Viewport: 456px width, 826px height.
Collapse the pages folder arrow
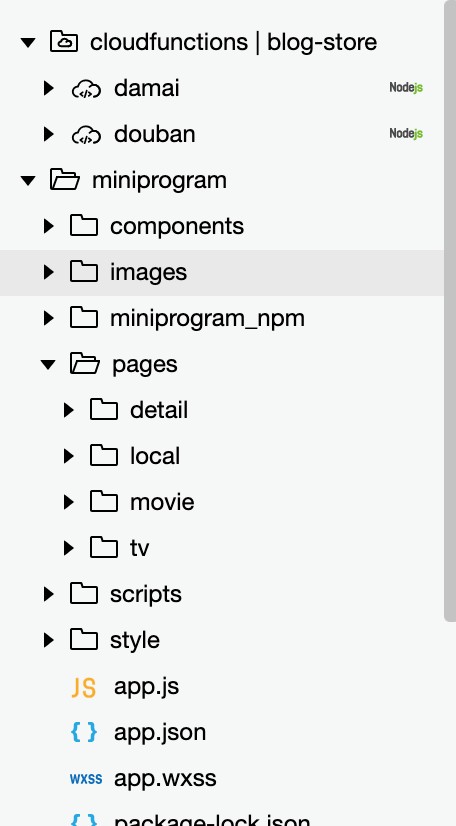(48, 364)
